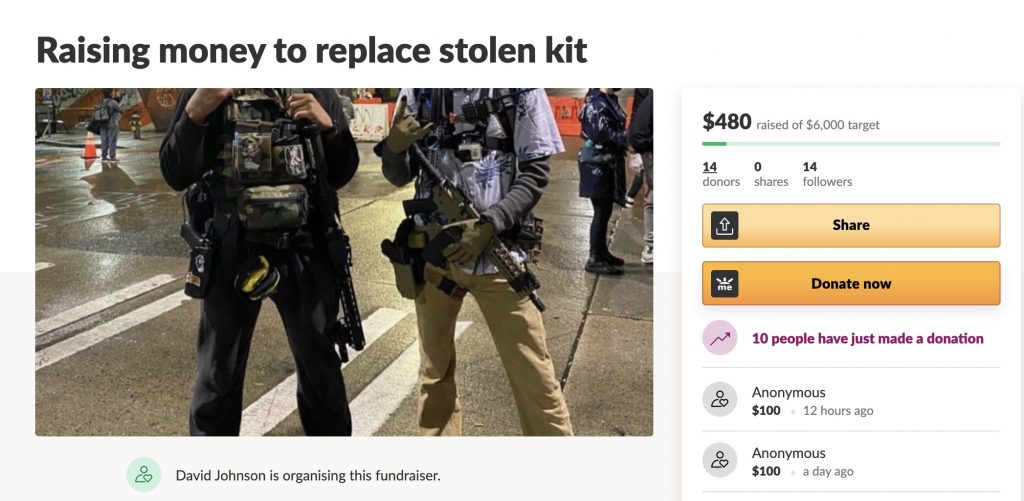Click '10 people have just made a donation'
The height and width of the screenshot is (501, 1024).
pyautogui.click(x=867, y=338)
